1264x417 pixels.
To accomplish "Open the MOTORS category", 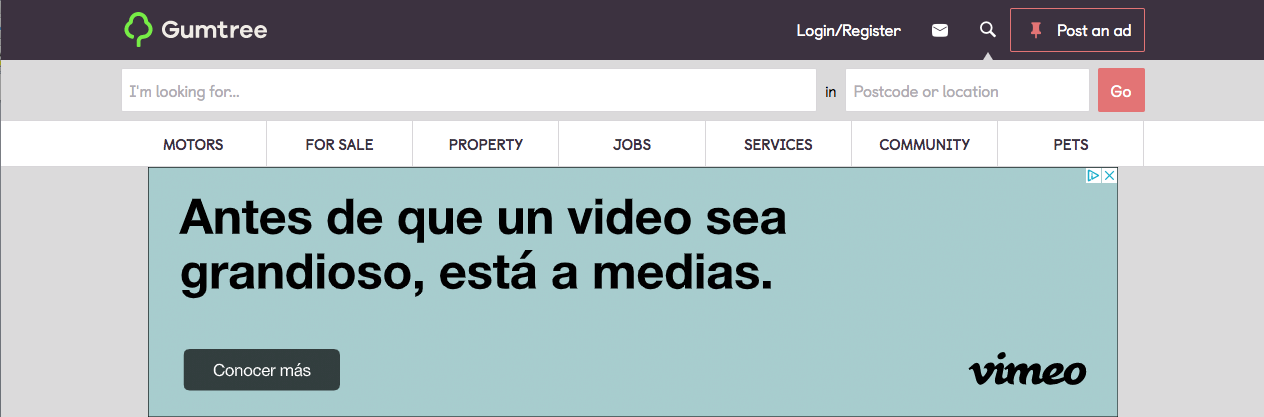I will click(x=193, y=145).
